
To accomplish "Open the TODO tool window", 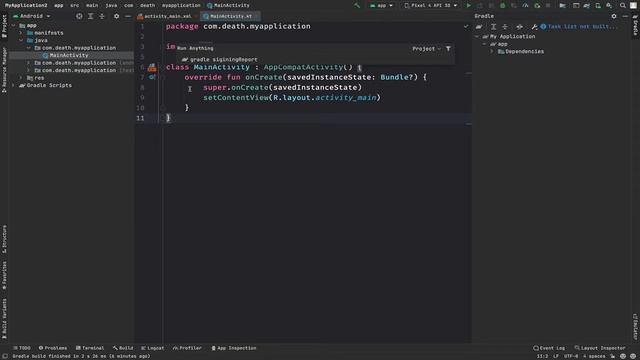I will point(22,348).
